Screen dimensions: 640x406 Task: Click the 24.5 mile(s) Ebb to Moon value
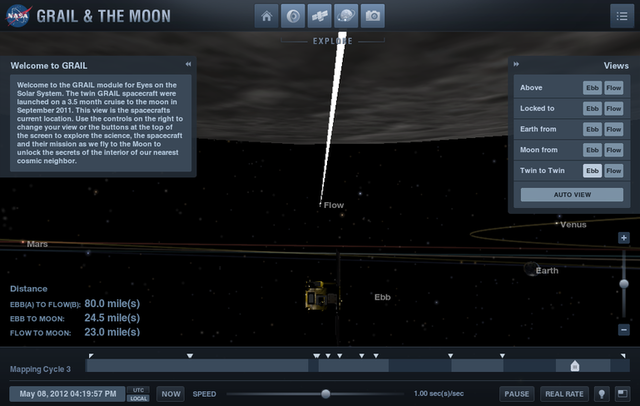tap(112, 318)
